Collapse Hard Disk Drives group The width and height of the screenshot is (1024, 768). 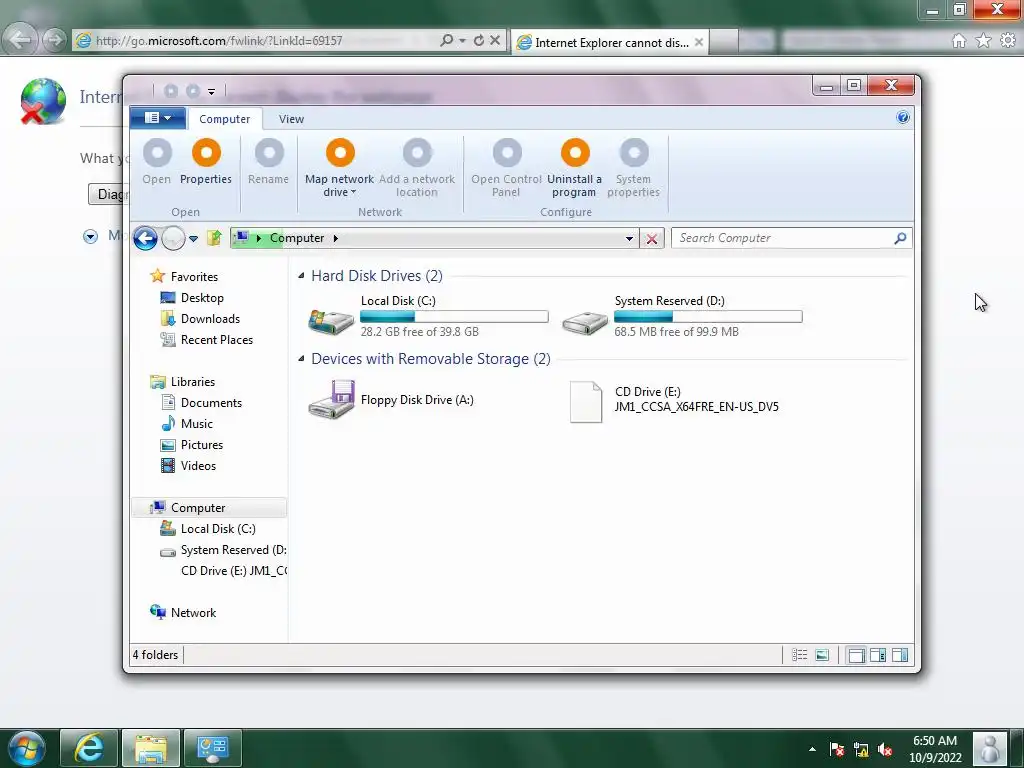pyautogui.click(x=301, y=276)
